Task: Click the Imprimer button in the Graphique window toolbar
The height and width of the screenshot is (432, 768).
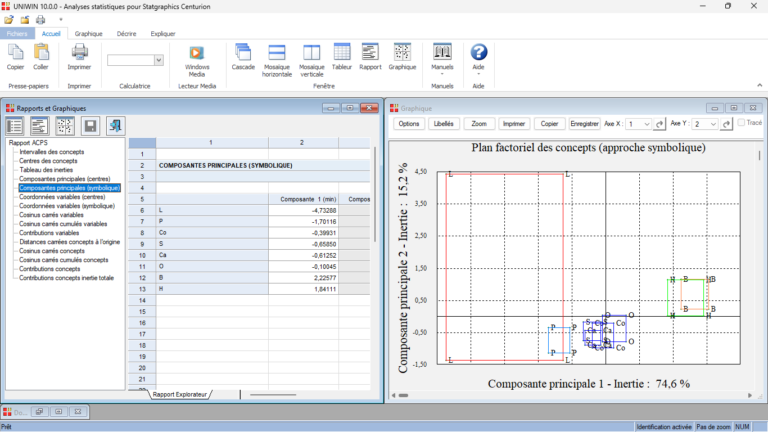Action: point(514,124)
